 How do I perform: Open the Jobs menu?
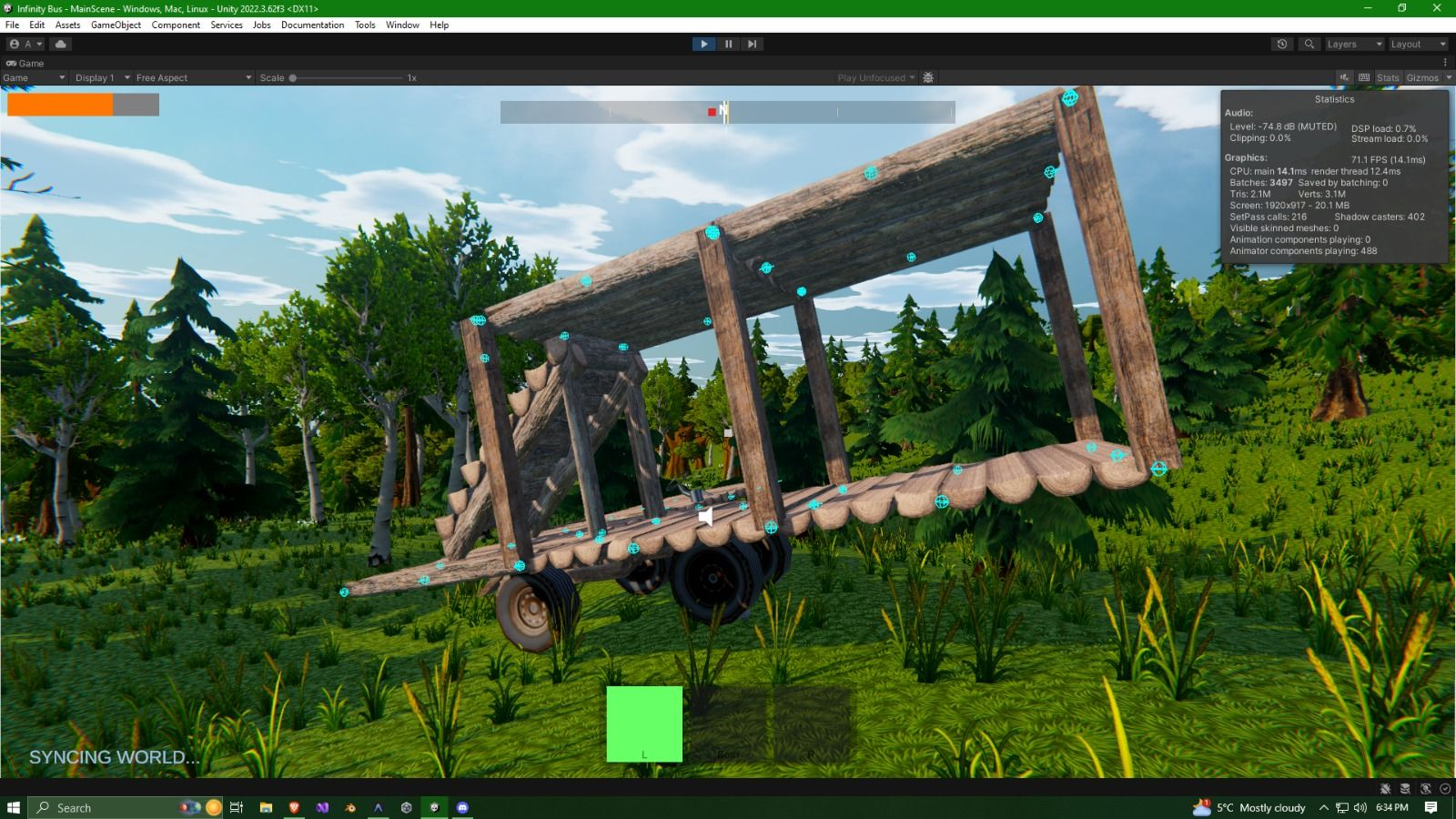(261, 25)
